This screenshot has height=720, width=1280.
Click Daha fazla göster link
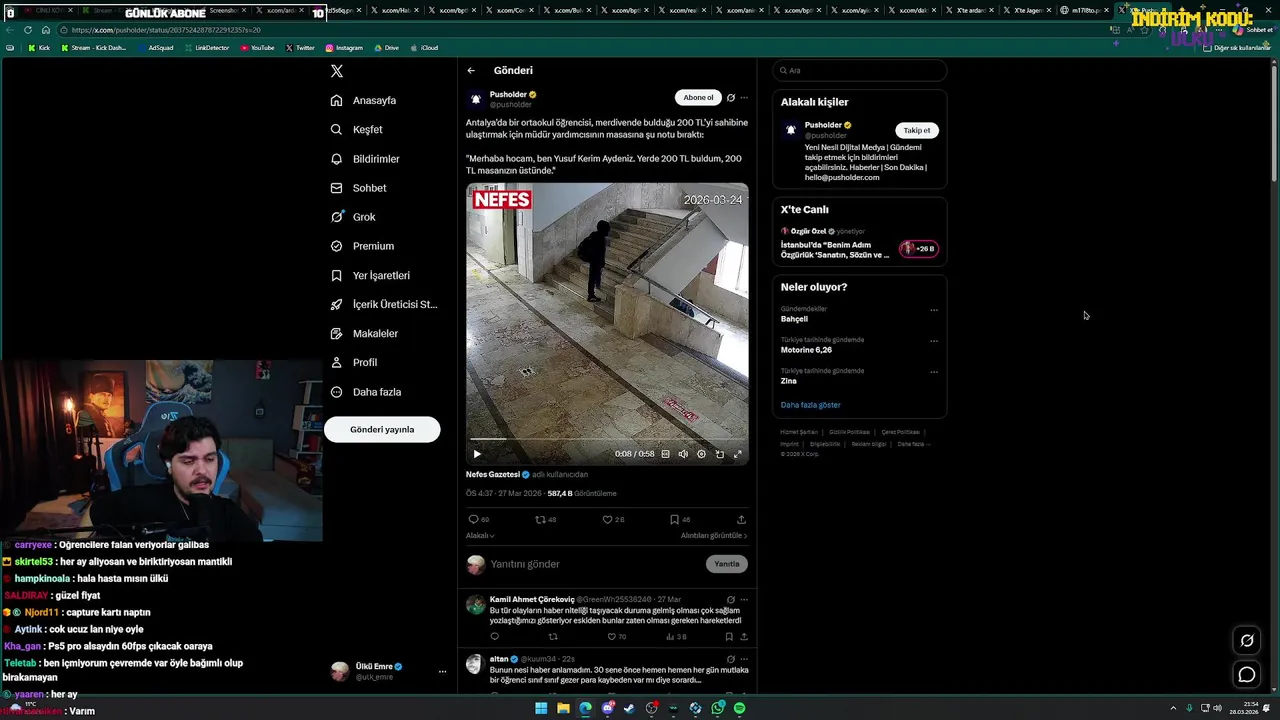click(x=810, y=405)
